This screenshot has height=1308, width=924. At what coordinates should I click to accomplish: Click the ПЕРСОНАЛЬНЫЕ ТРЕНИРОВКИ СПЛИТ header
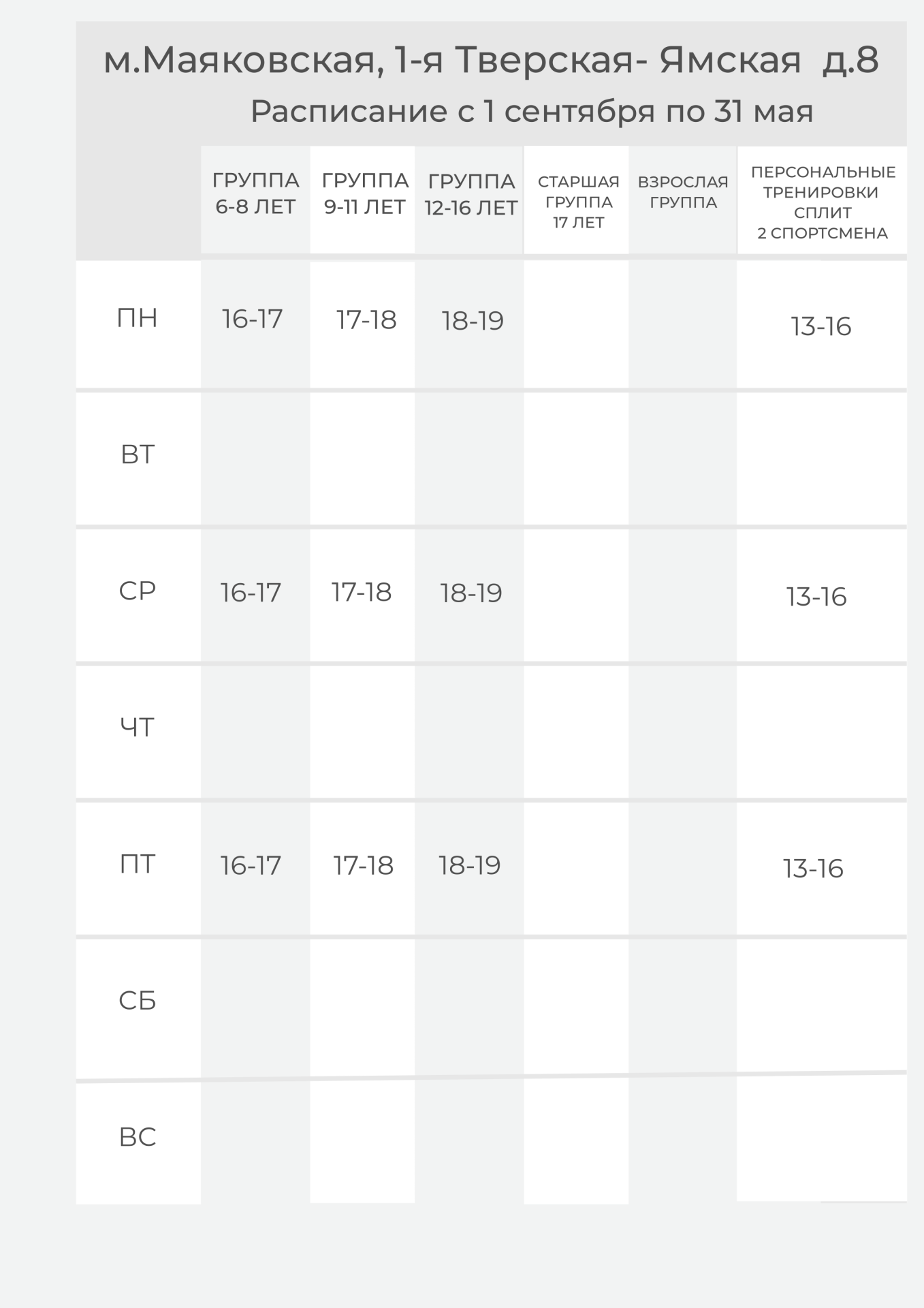823,203
